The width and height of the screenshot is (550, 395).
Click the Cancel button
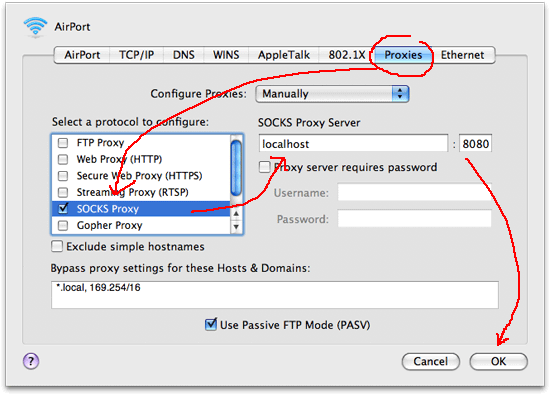(x=430, y=361)
